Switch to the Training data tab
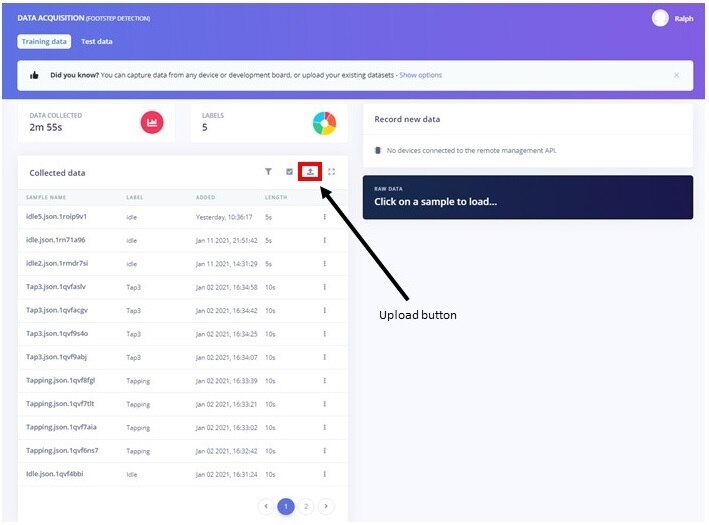This screenshot has width=709, height=525. [44, 41]
